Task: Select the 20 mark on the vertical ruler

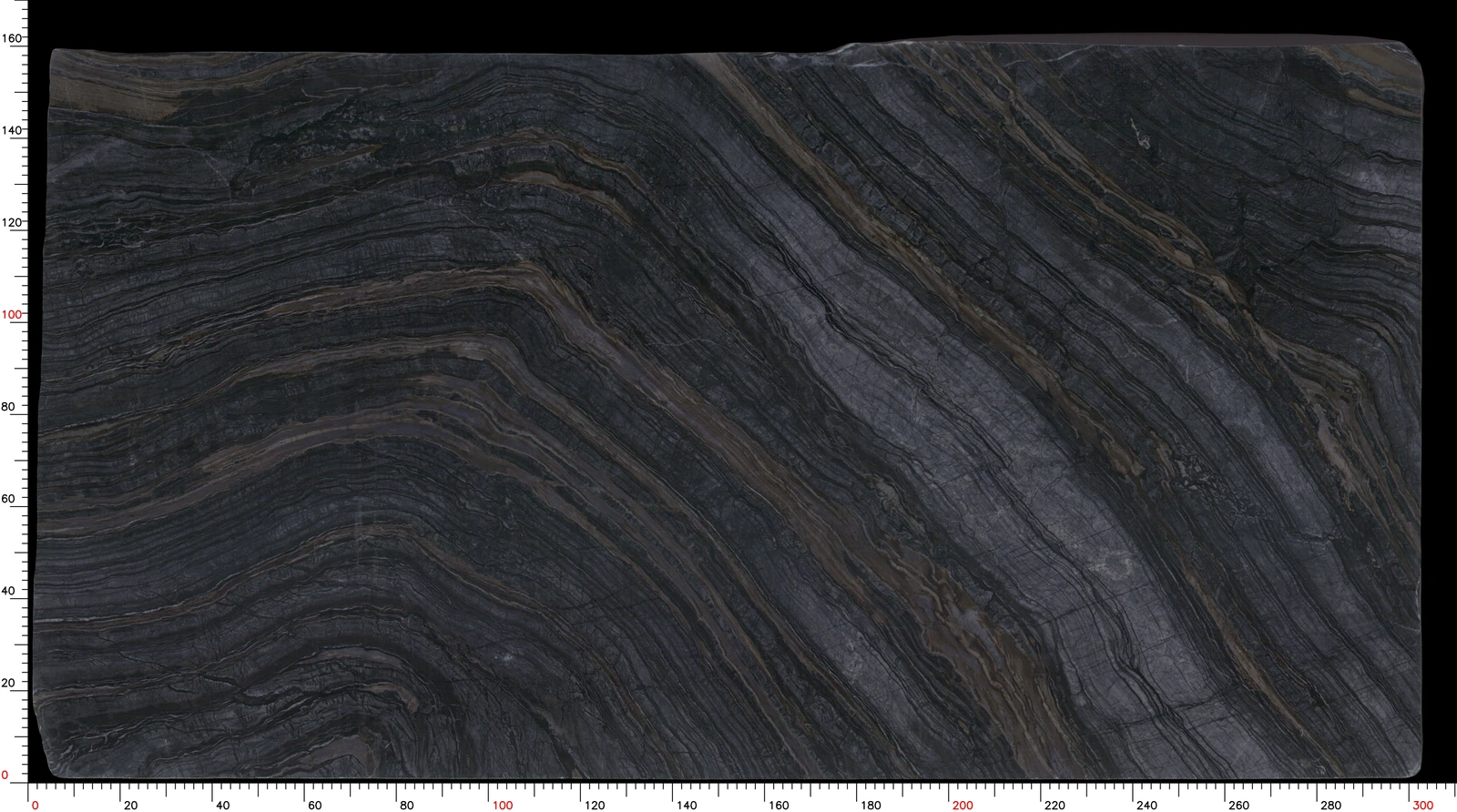Action: (8, 683)
